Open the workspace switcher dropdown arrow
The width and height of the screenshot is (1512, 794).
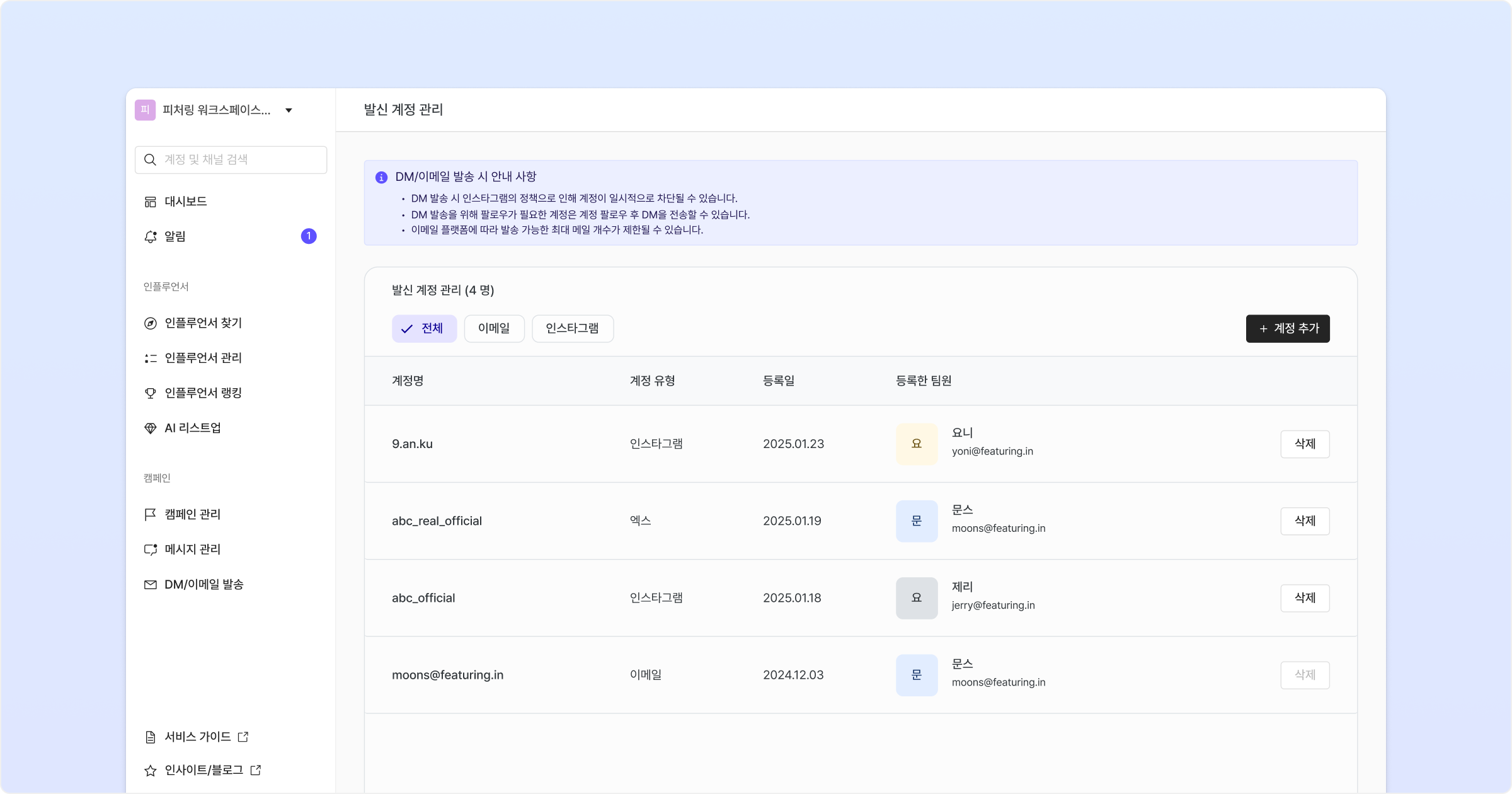click(289, 110)
